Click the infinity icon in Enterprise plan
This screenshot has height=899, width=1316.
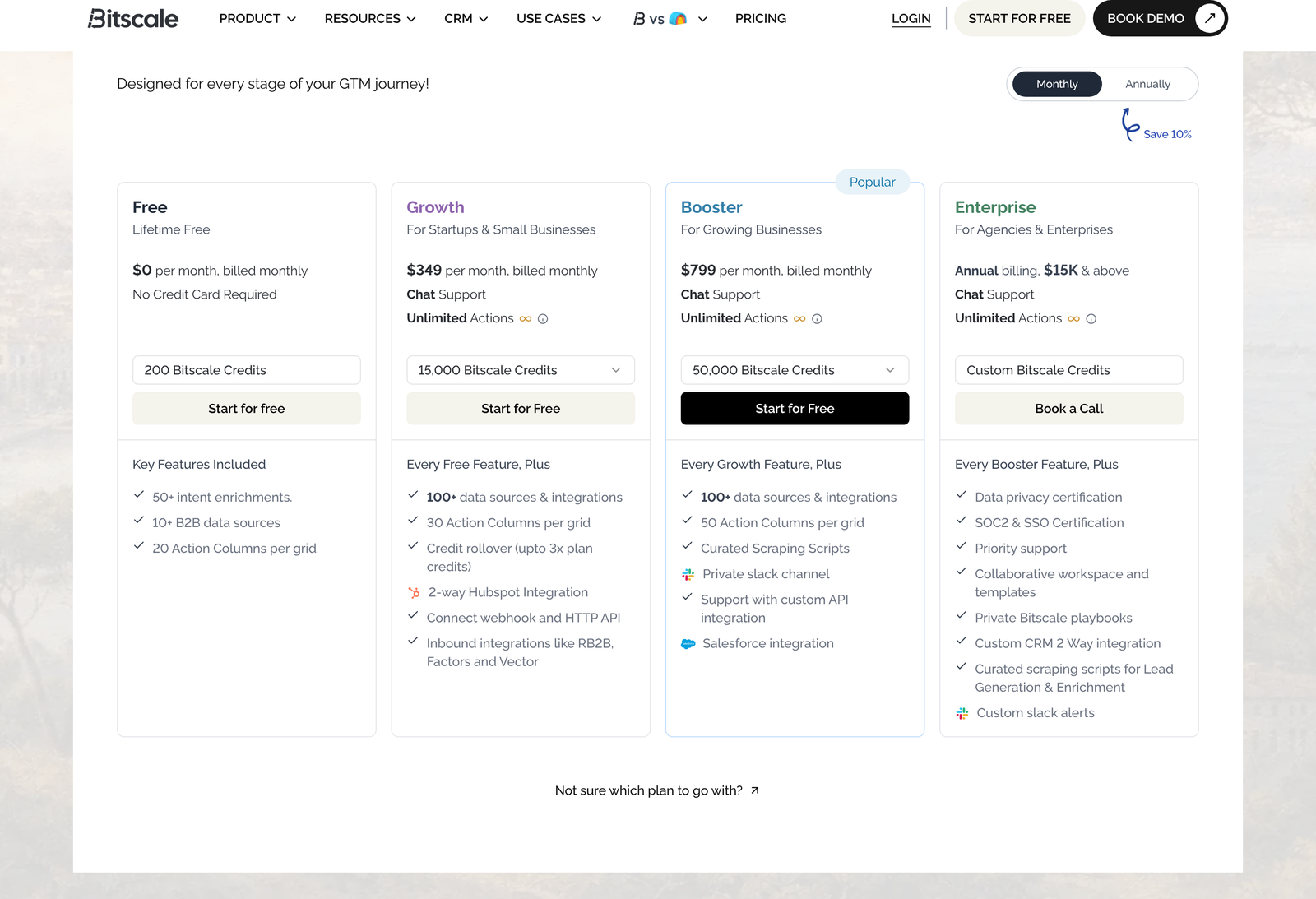[x=1074, y=319]
